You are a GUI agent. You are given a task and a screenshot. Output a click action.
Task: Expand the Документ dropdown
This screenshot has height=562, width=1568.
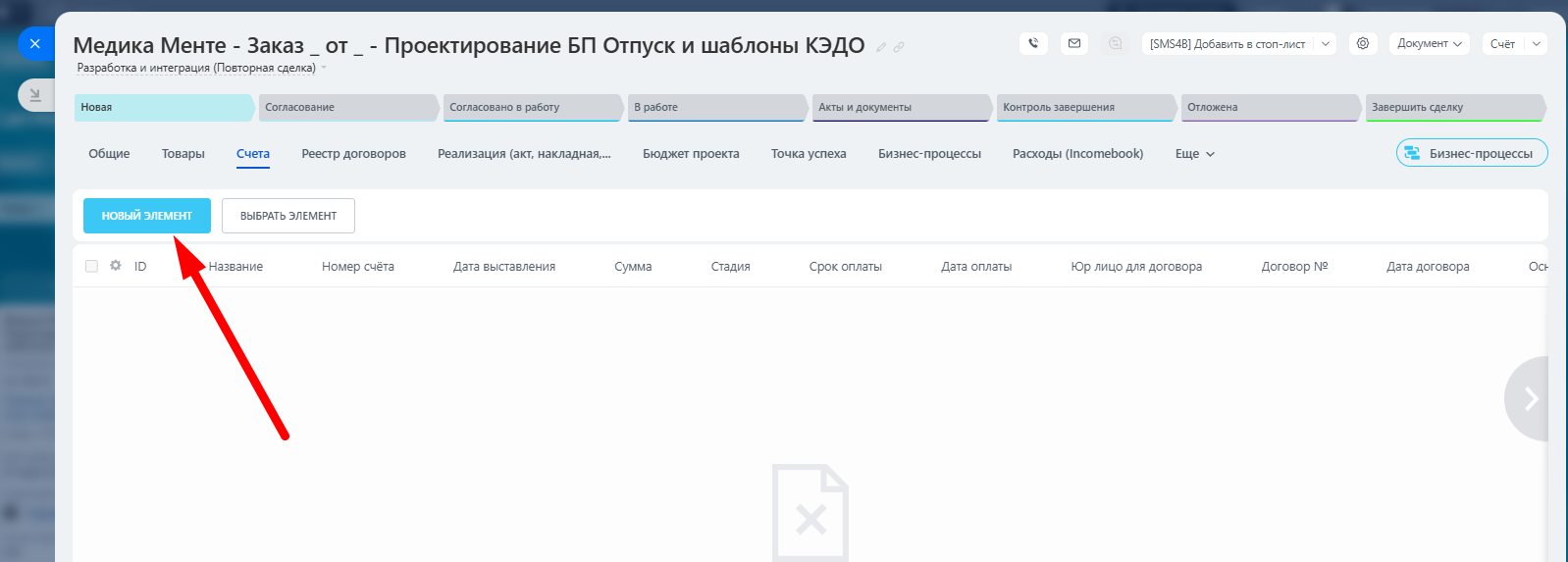tap(1429, 44)
